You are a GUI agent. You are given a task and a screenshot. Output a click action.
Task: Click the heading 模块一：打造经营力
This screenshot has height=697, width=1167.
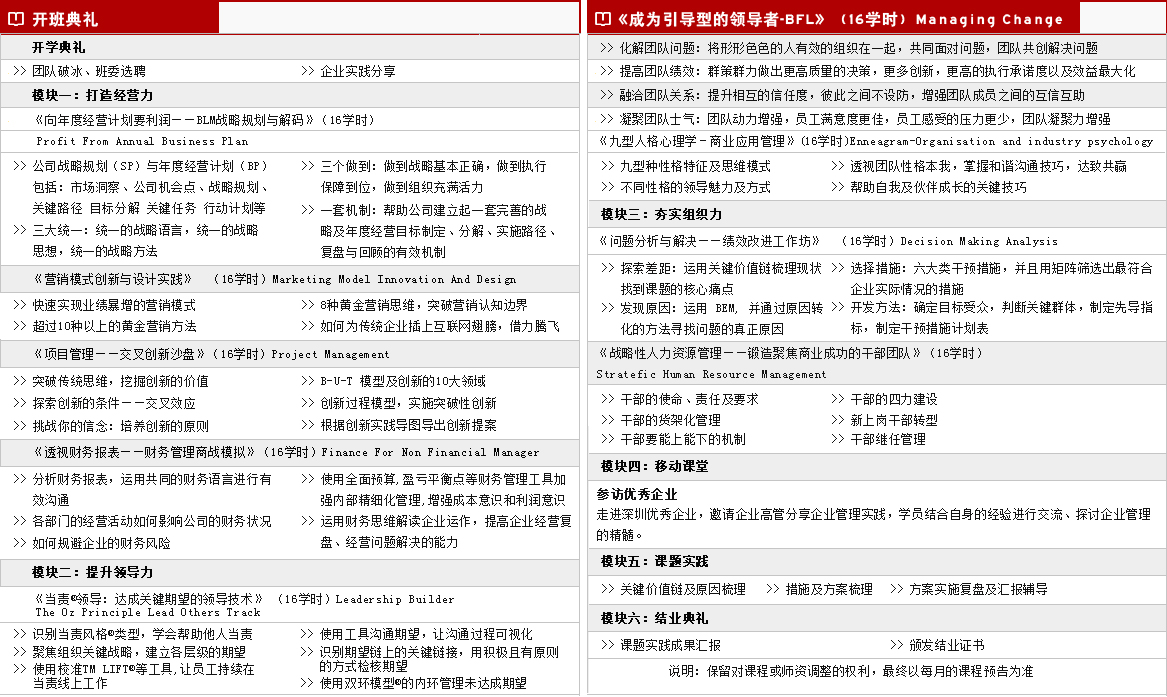(x=92, y=95)
